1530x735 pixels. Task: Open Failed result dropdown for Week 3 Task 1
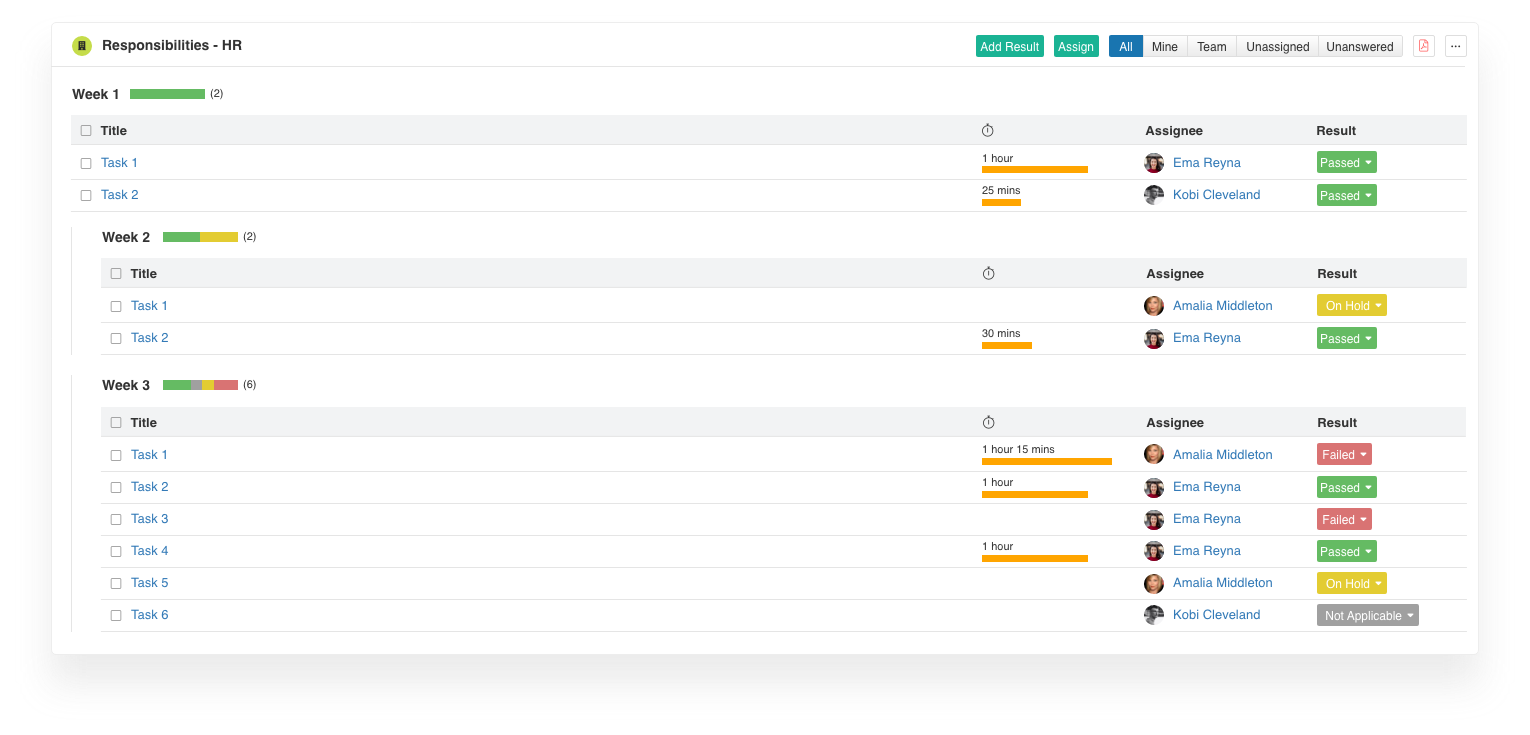click(1344, 455)
